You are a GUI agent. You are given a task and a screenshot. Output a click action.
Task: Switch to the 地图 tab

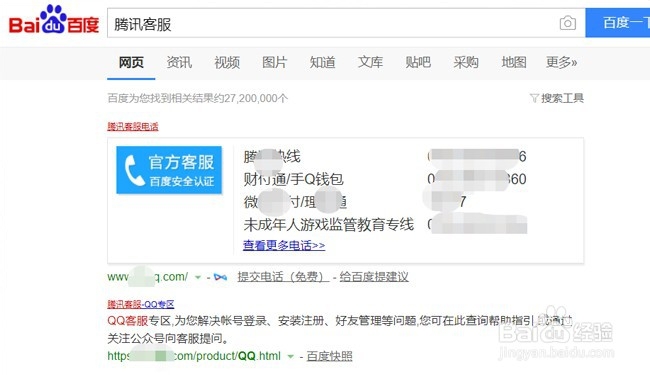tap(514, 63)
